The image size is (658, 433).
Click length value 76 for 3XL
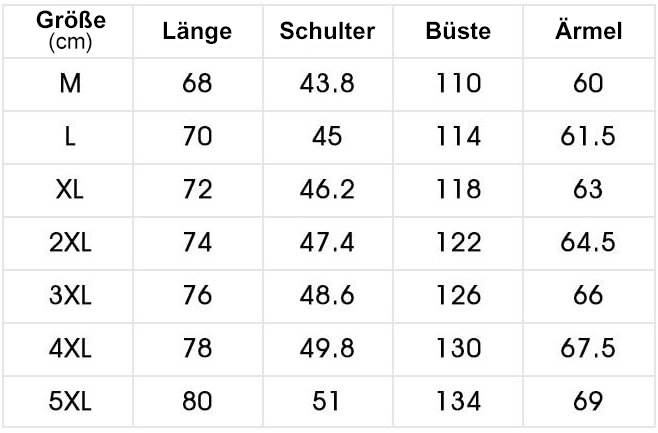point(197,295)
